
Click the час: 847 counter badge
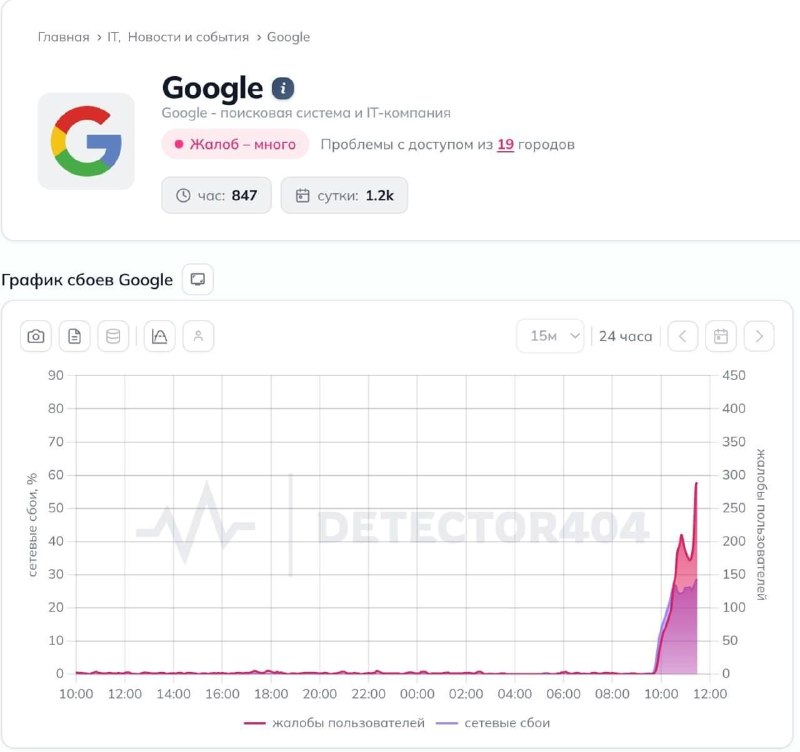pos(216,195)
